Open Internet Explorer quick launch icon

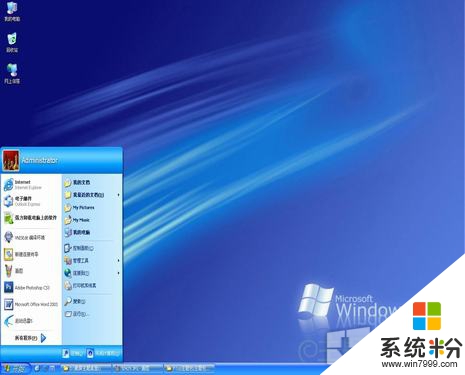pyautogui.click(x=37, y=368)
